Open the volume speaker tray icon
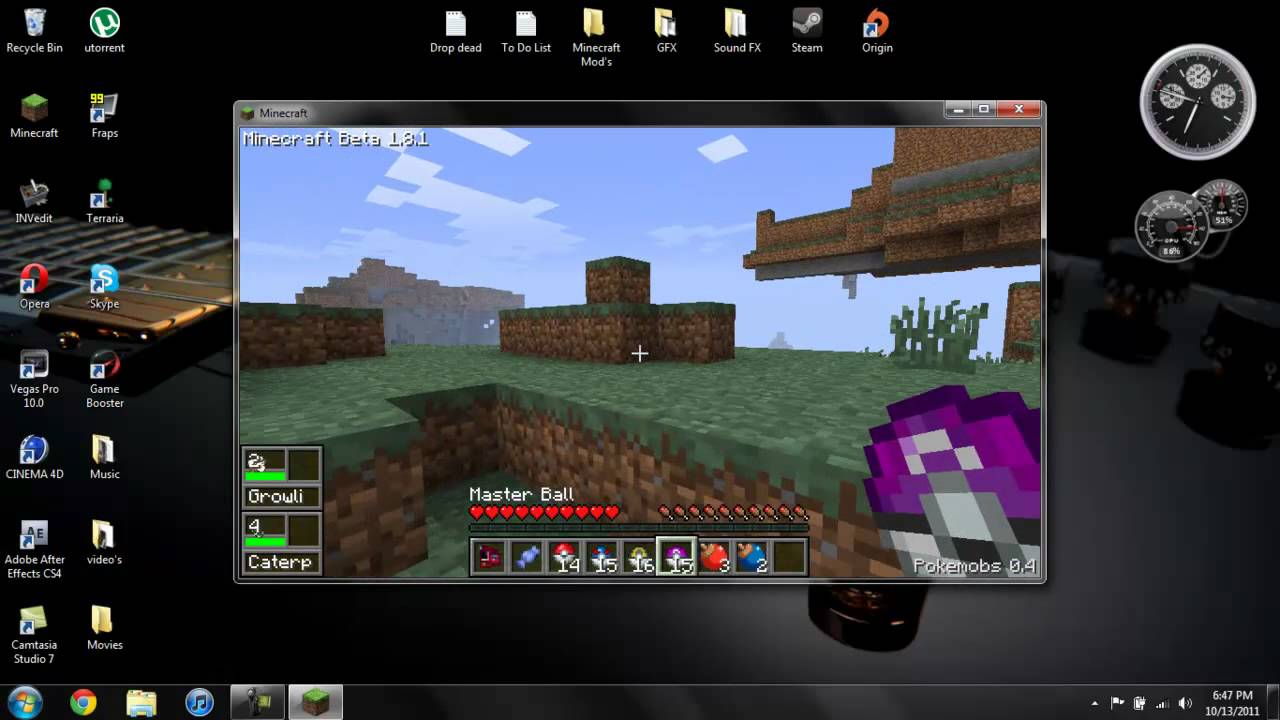Viewport: 1280px width, 720px height. tap(1186, 703)
